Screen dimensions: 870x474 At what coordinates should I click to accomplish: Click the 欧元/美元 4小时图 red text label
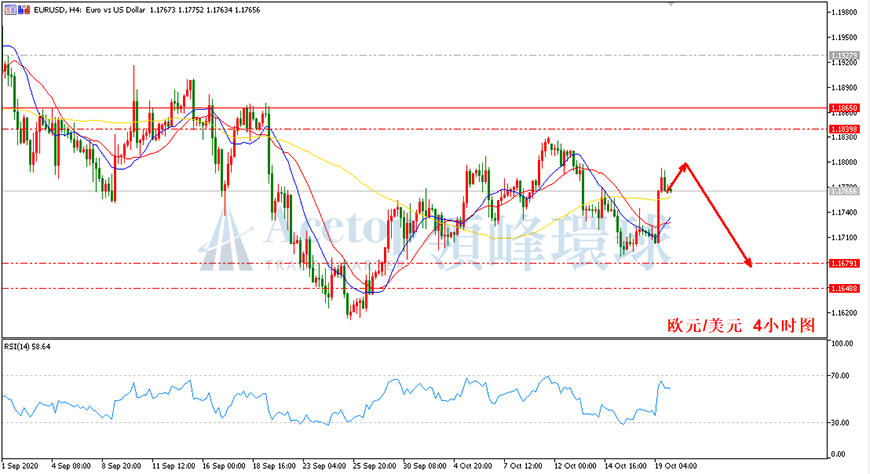(x=741, y=325)
